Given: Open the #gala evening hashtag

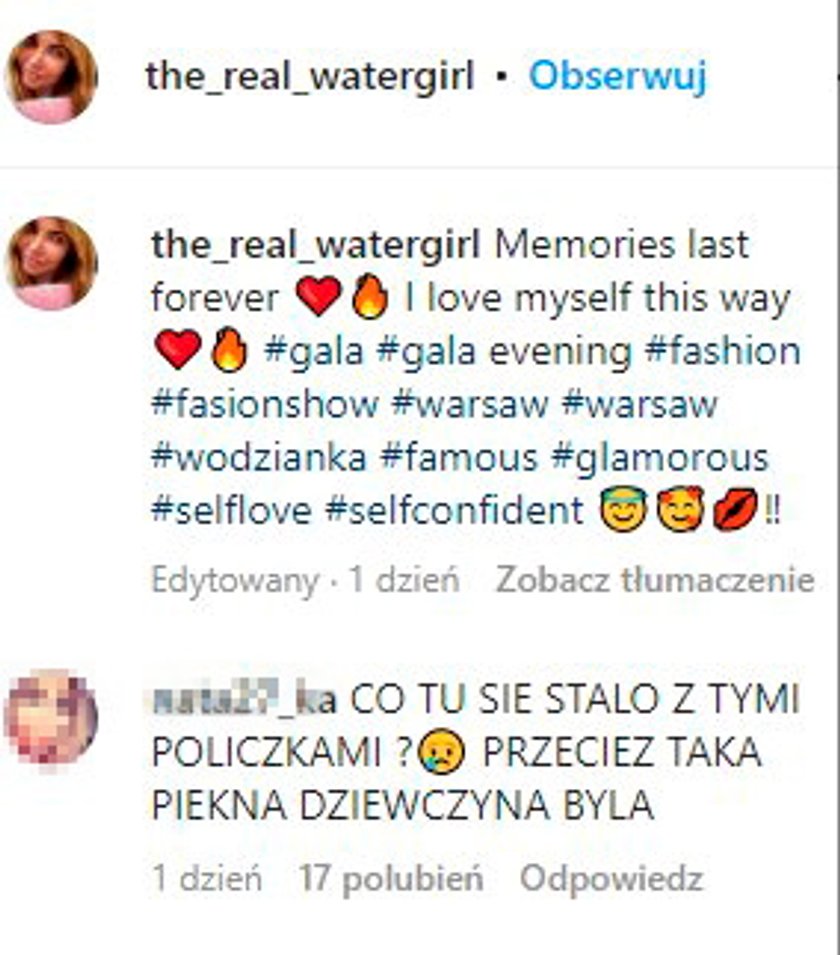Looking at the screenshot, I should point(504,352).
